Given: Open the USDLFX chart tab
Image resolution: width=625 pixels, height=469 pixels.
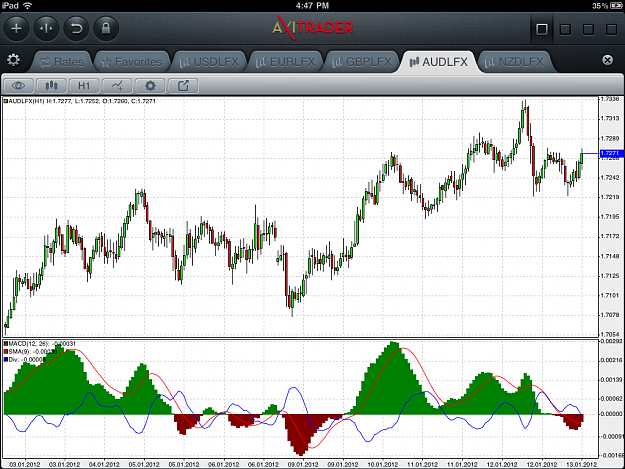Looking at the screenshot, I should point(209,62).
